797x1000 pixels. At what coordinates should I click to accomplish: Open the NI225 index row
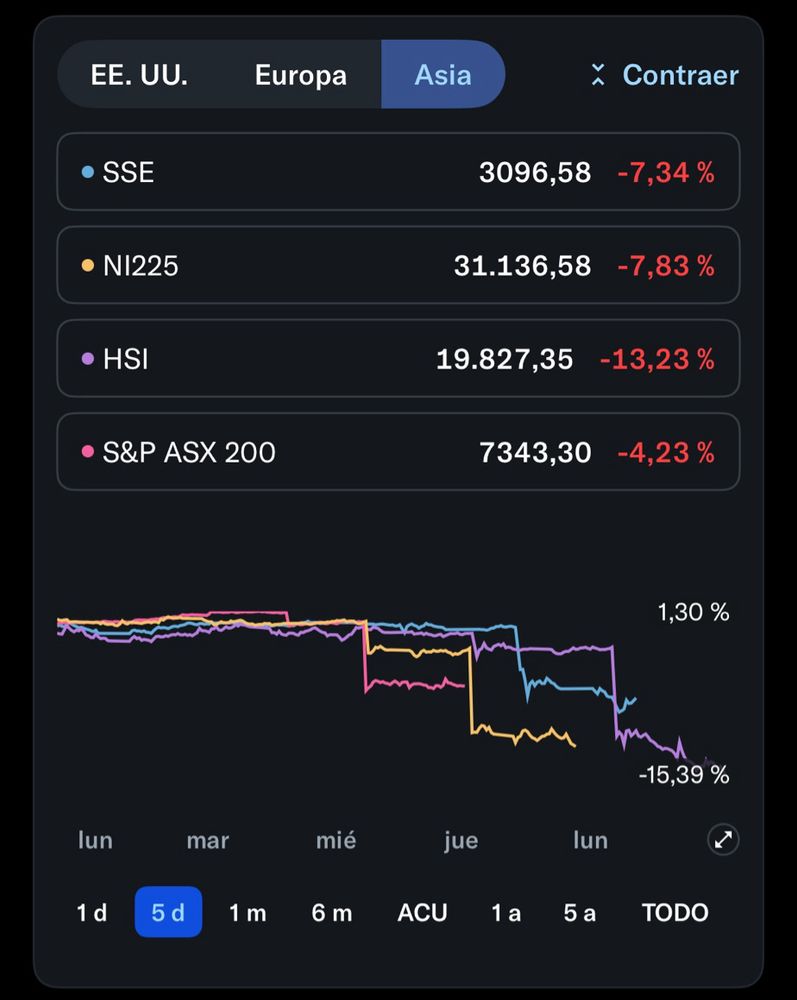pos(398,265)
